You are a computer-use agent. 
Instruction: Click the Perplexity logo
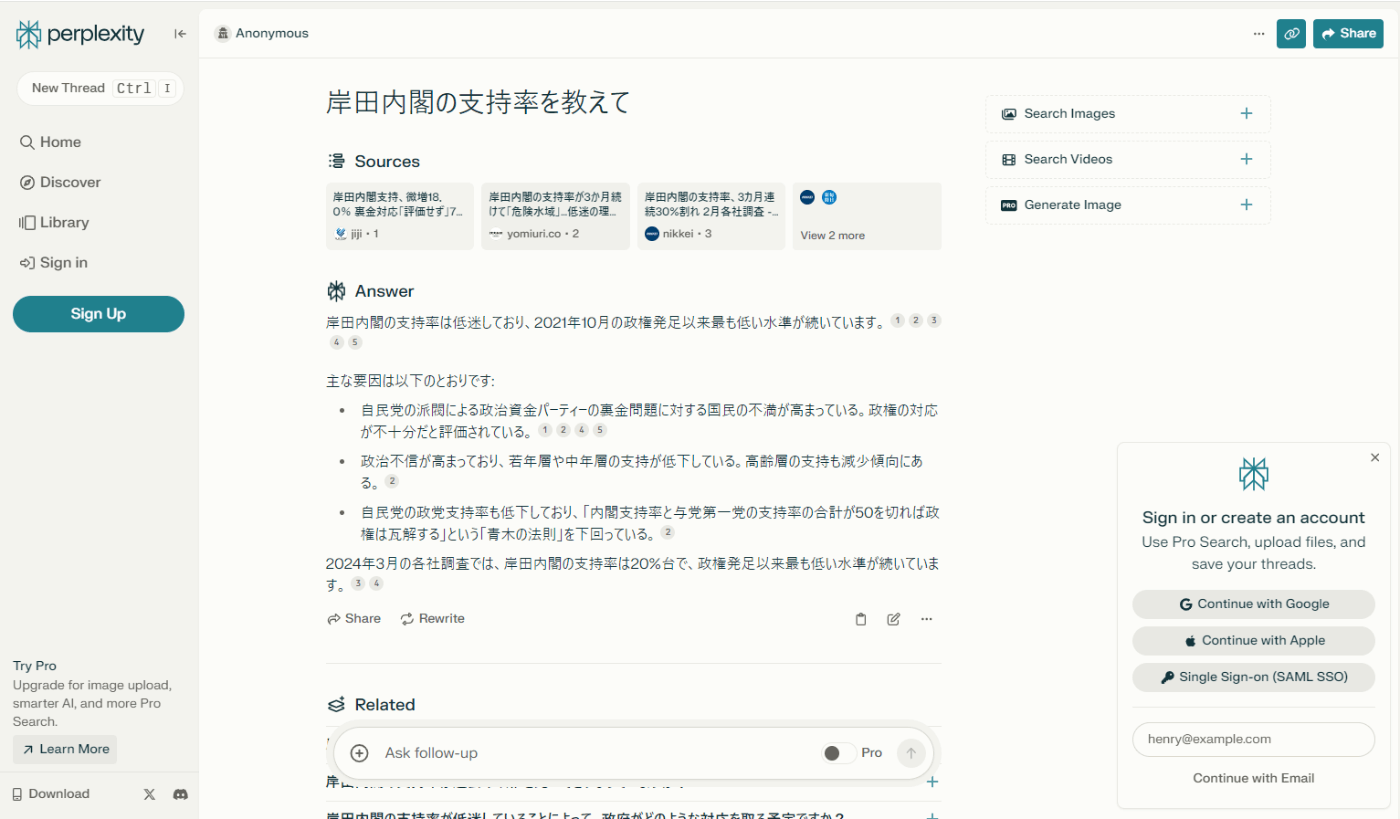click(80, 35)
